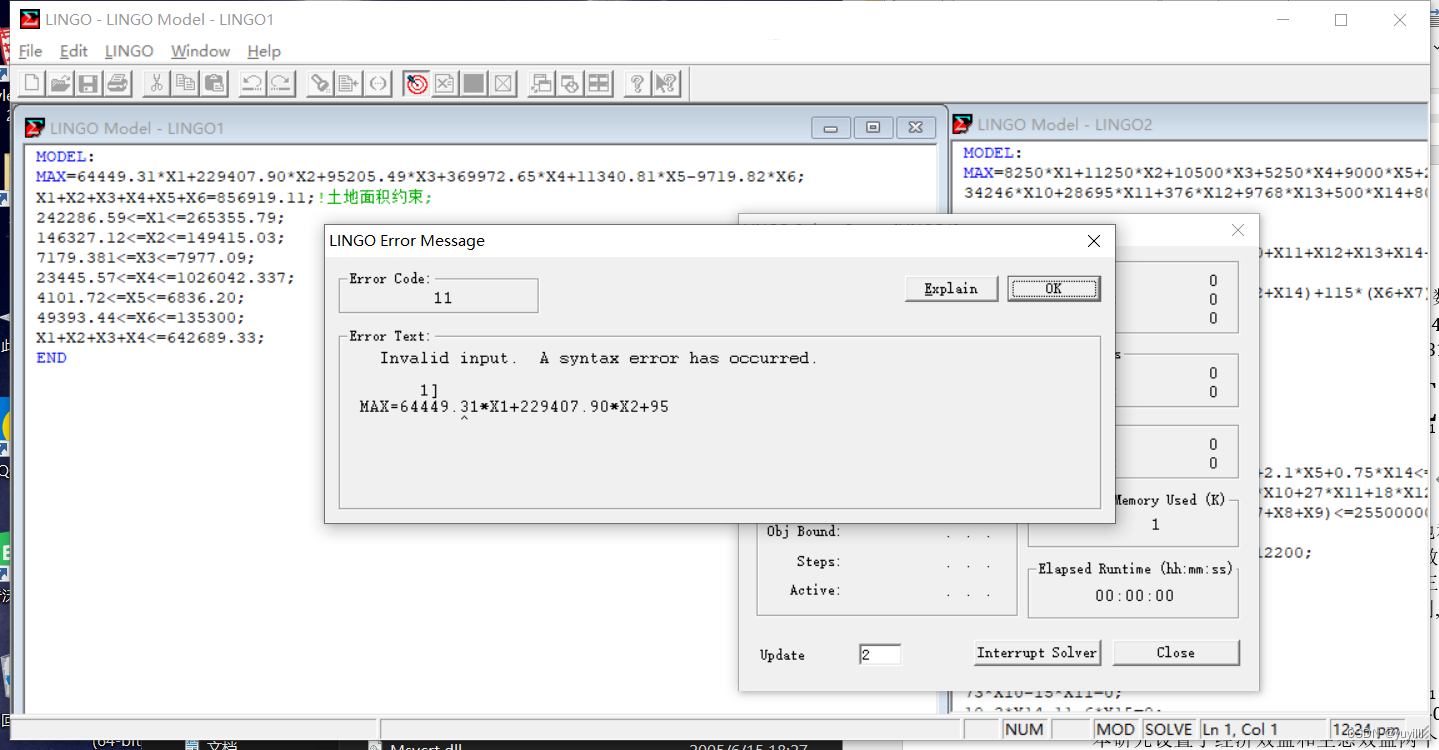Click the line with X1+X2+X3+X4+X5+X6=856919.11
Screen dimensions: 1439x750
point(234,197)
